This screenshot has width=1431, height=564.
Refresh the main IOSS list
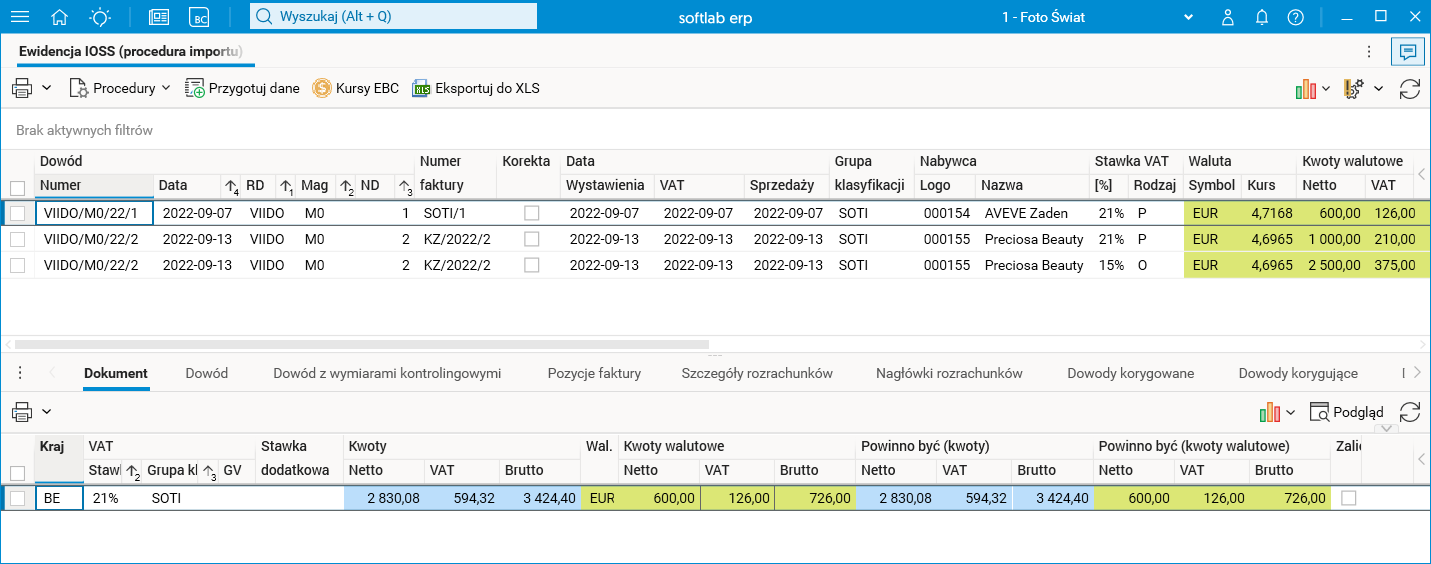click(x=1410, y=89)
